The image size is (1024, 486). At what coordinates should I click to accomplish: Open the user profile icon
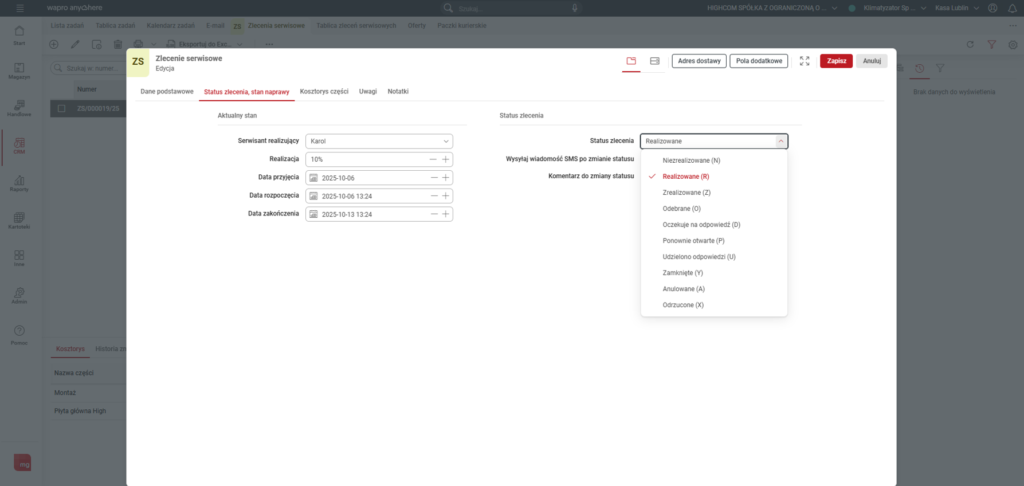993,8
